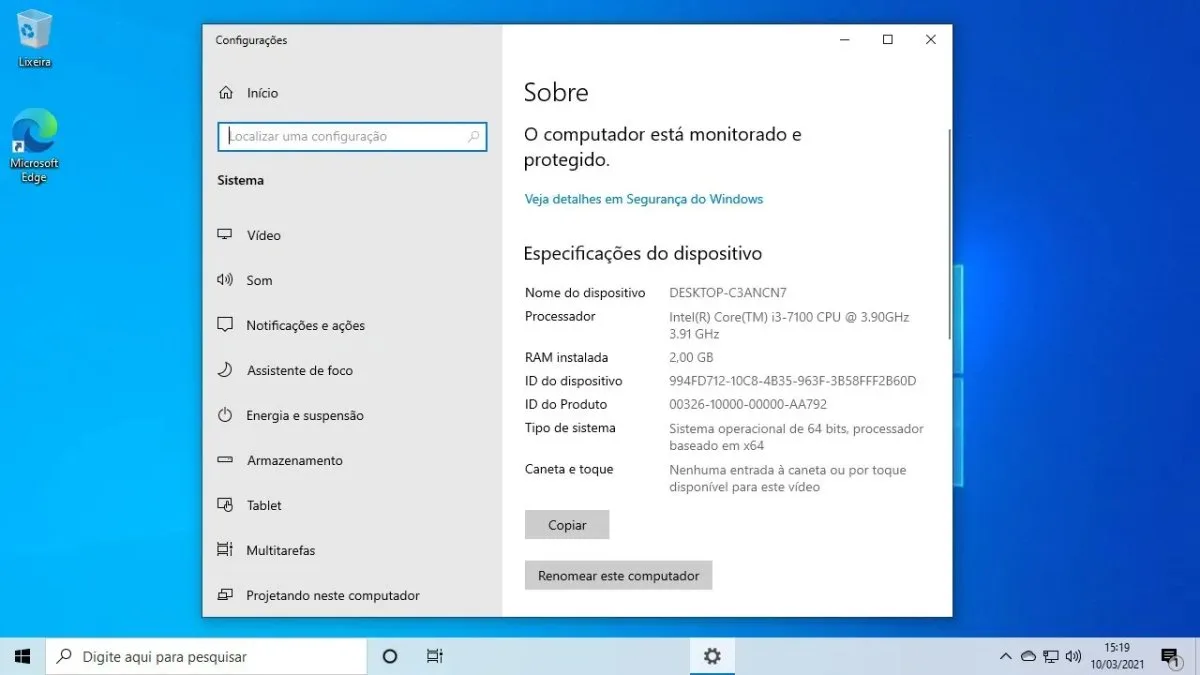Click the search magnifier in settings search box
Viewport: 1200px width, 675px height.
[474, 137]
